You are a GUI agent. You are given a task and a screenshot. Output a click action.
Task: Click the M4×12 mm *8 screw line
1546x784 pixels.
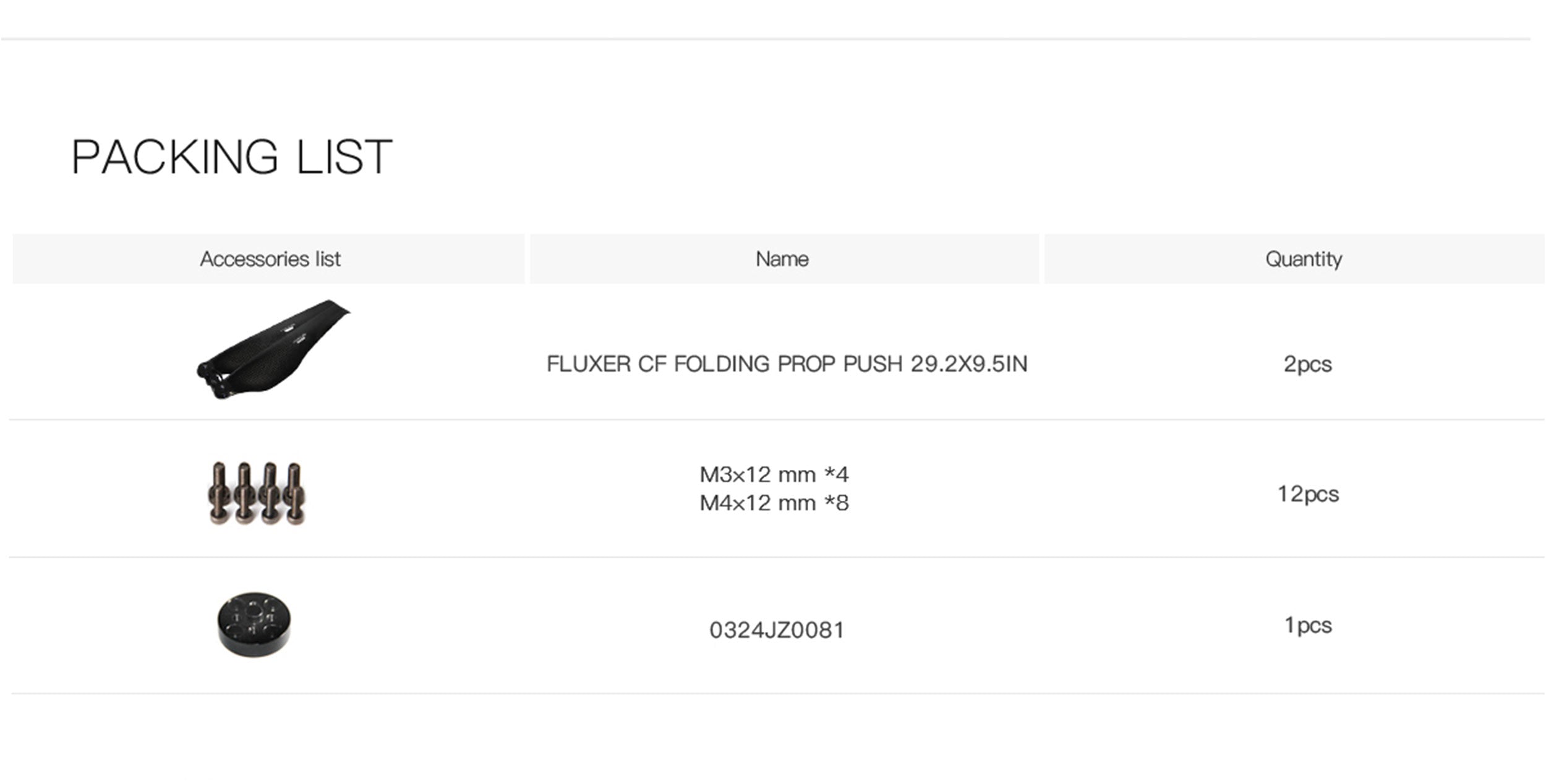(x=774, y=503)
